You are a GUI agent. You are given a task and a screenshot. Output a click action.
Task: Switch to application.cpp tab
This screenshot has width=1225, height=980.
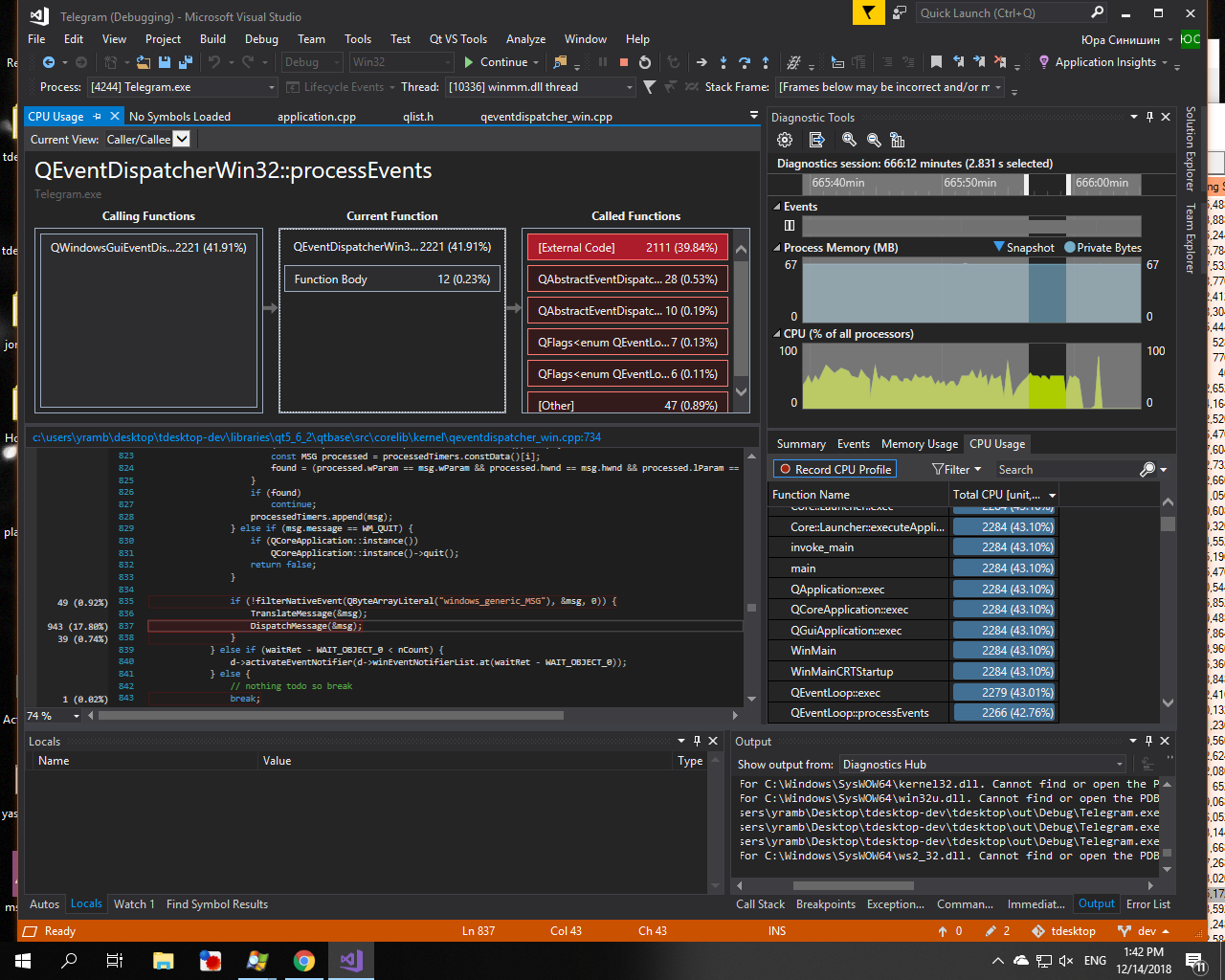point(317,117)
